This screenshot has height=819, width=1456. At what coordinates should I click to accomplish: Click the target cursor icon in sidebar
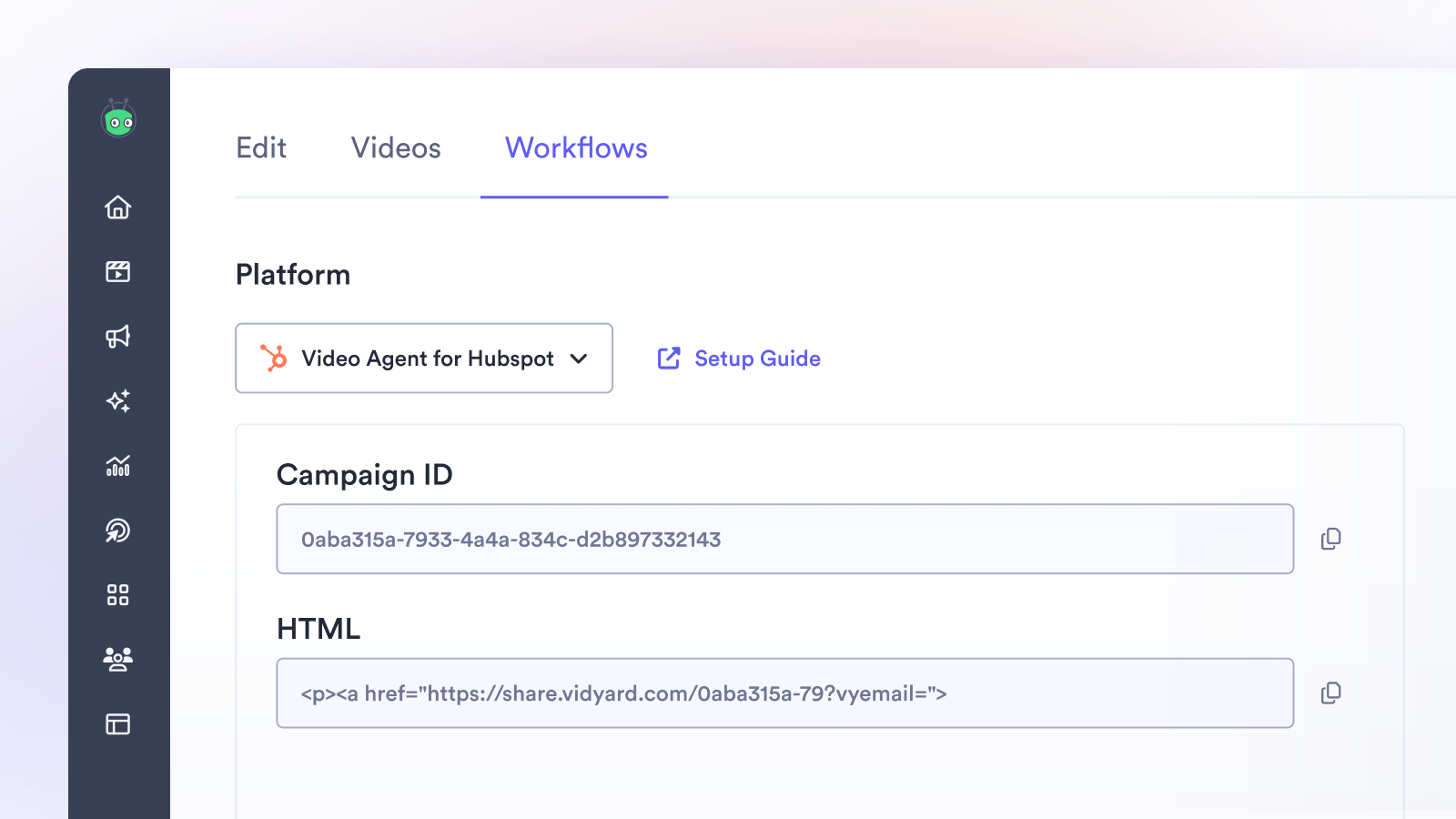pos(117,531)
